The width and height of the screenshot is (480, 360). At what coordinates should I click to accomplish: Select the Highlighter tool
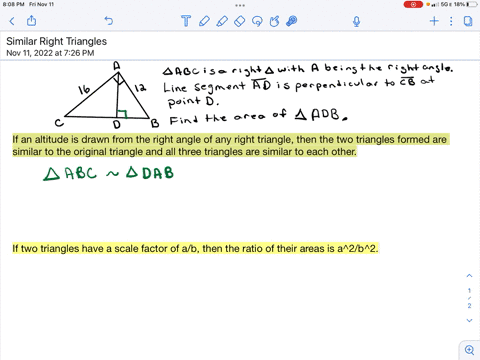[x=222, y=21]
